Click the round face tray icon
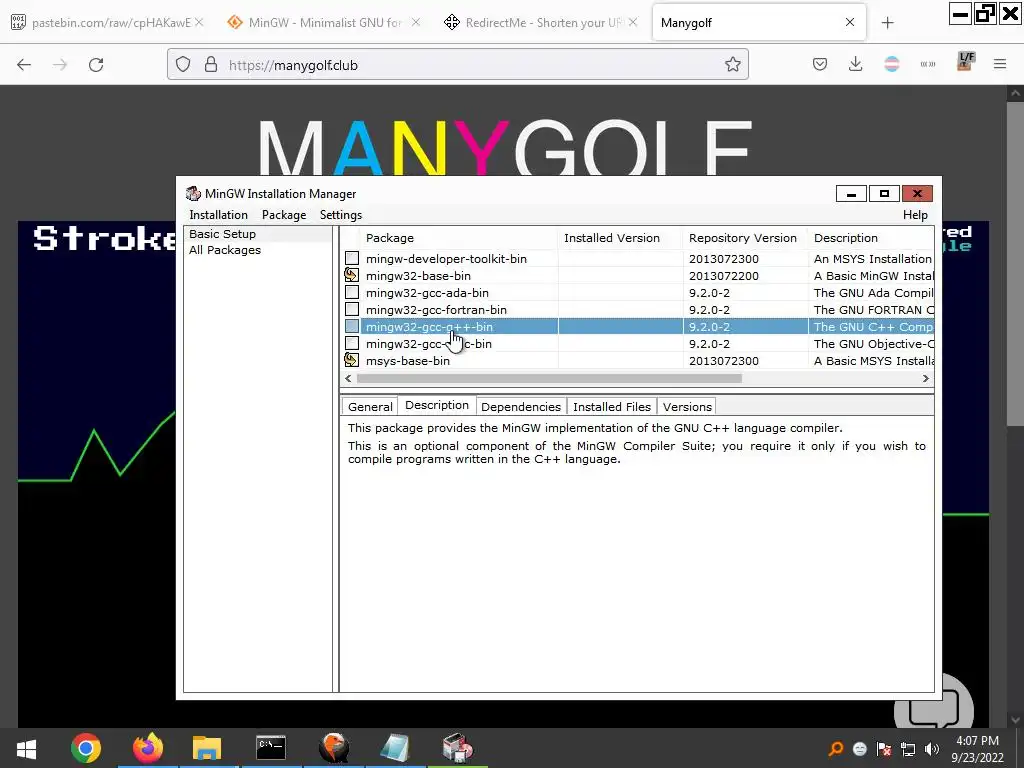This screenshot has height=768, width=1024. coord(859,749)
